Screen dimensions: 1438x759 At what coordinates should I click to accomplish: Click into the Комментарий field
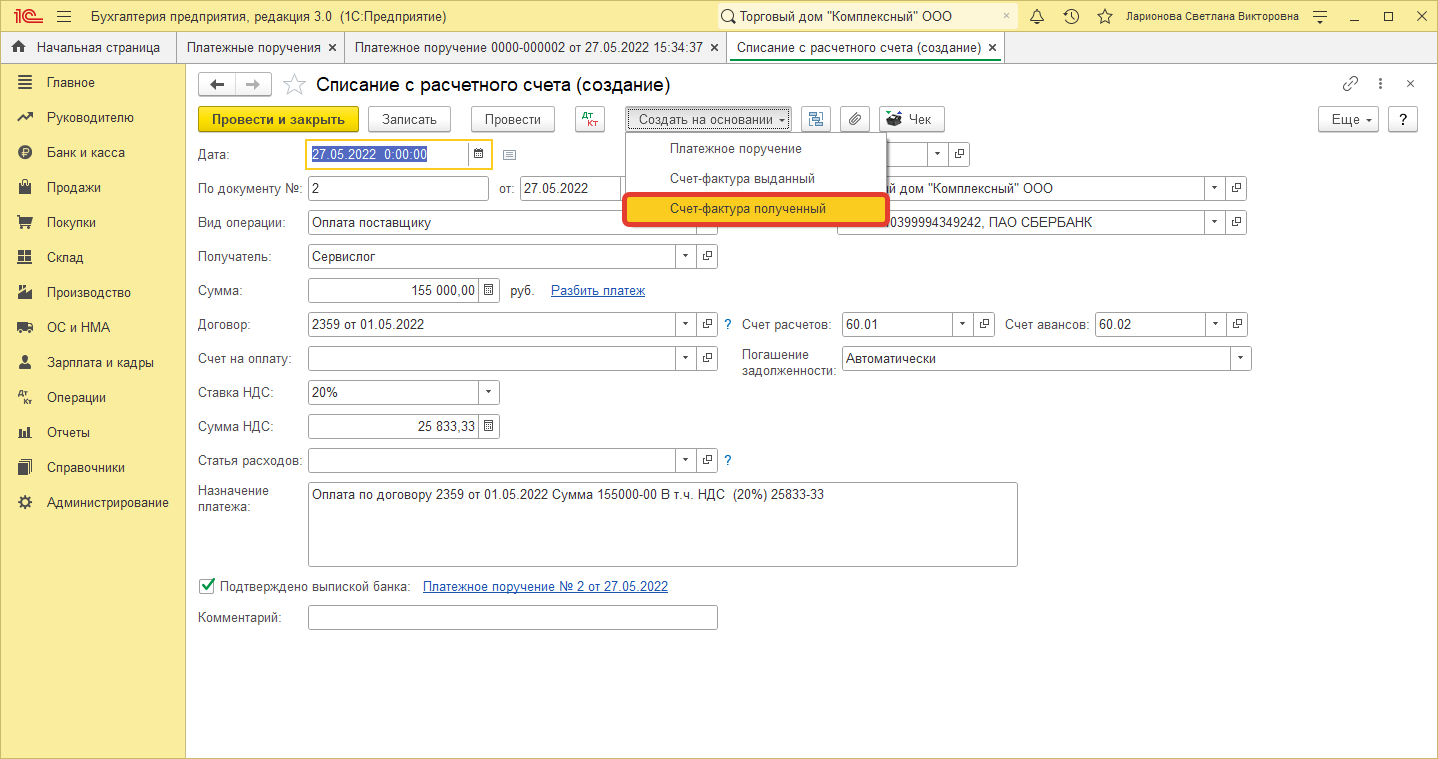pyautogui.click(x=513, y=618)
